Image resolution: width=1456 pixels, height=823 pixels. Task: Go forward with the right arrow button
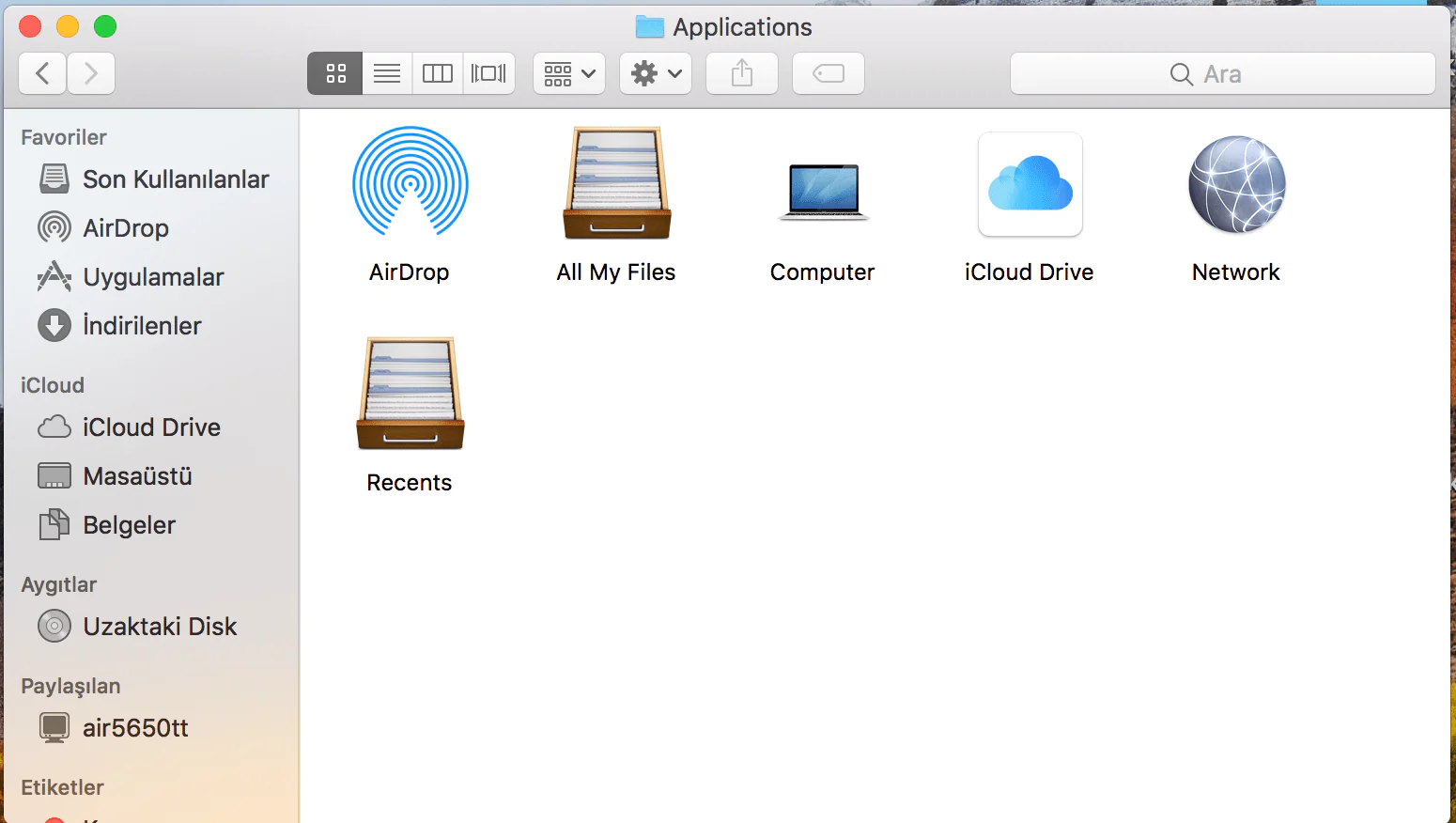(x=91, y=73)
